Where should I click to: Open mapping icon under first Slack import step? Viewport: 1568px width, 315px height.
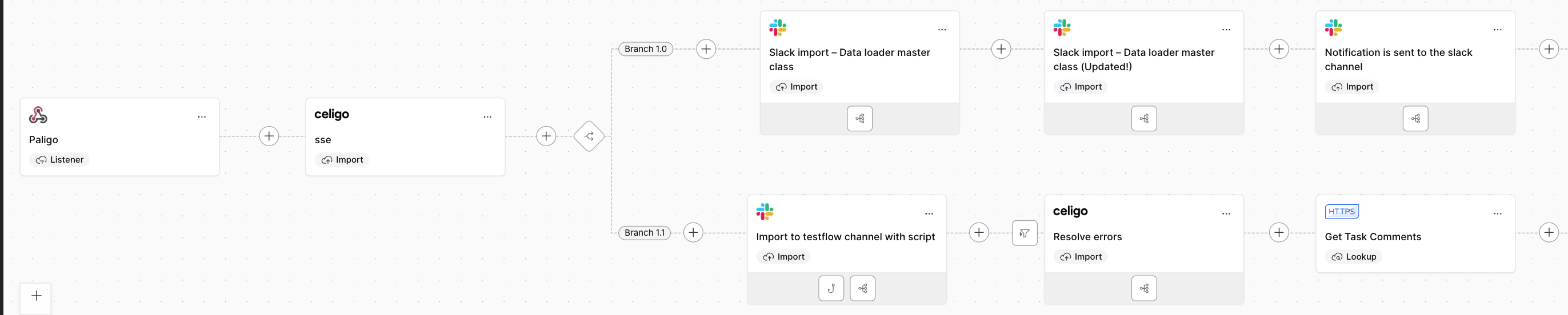[x=859, y=119]
